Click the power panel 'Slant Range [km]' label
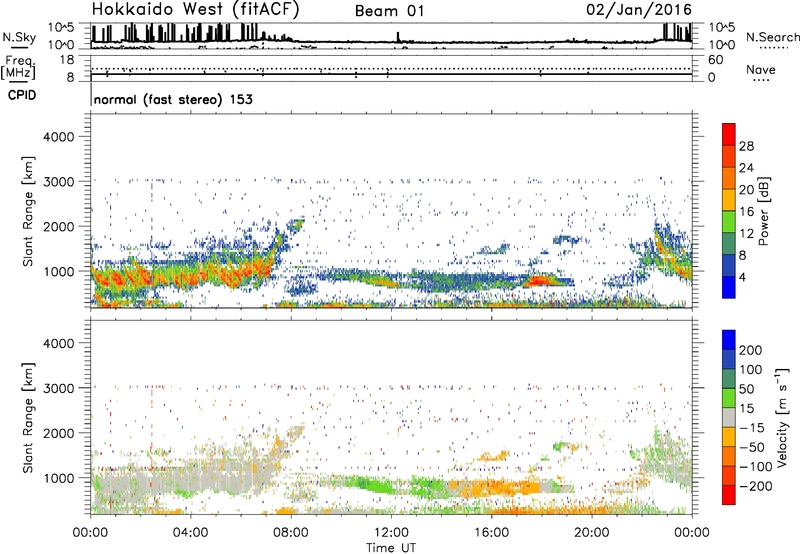 (x=28, y=211)
